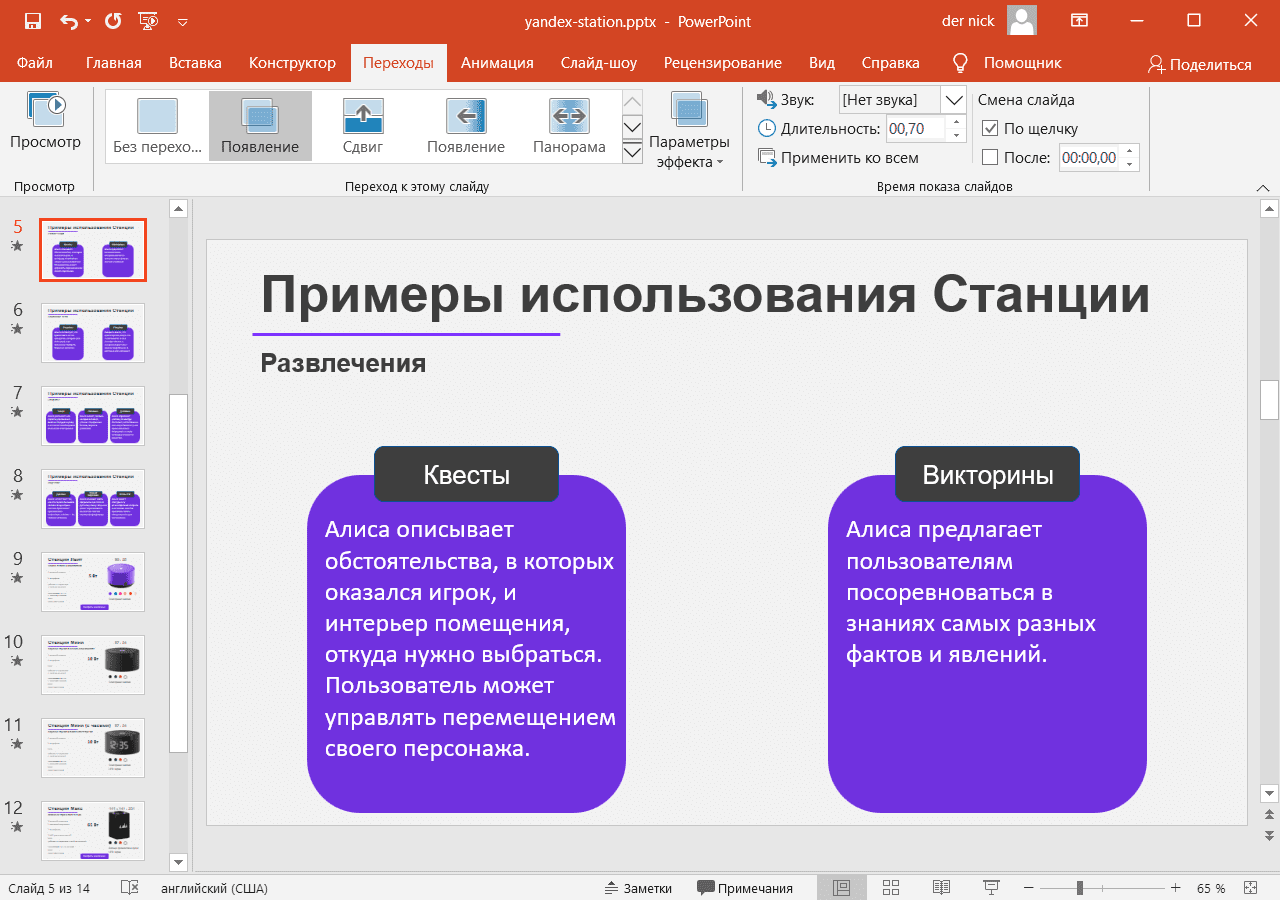Open the Конструктор tab
This screenshot has height=900, width=1280.
(x=292, y=63)
